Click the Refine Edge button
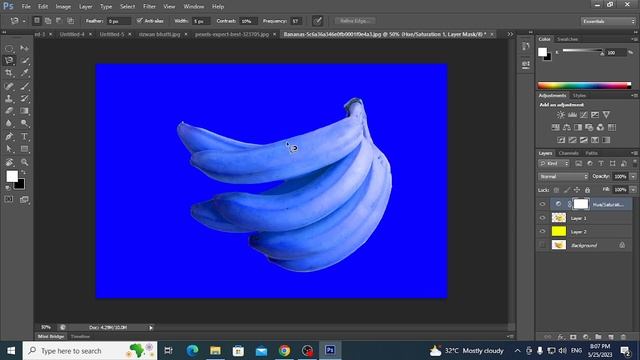Image resolution: width=640 pixels, height=360 pixels. (355, 21)
